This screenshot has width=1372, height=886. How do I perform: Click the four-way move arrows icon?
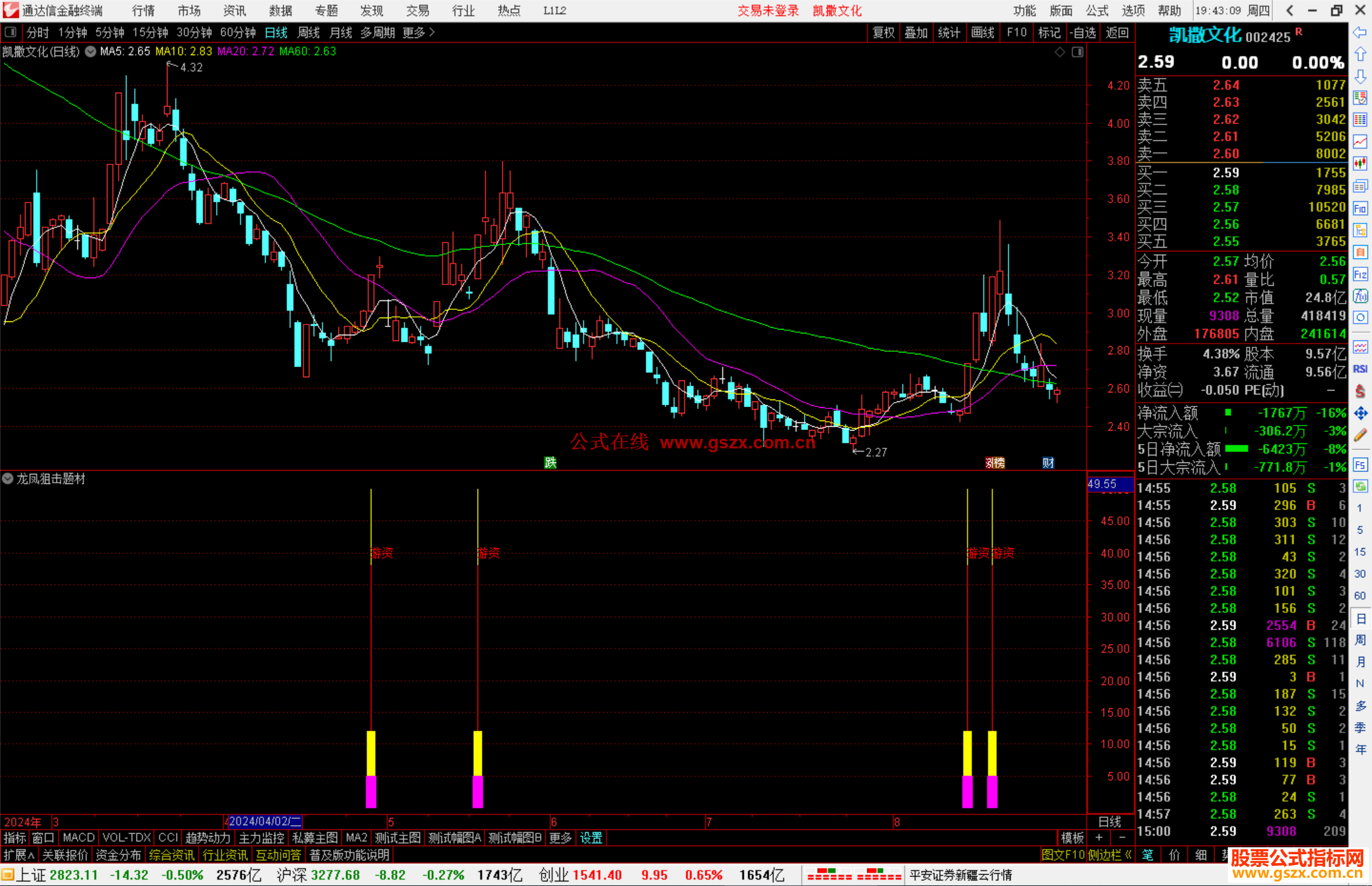pyautogui.click(x=1360, y=413)
